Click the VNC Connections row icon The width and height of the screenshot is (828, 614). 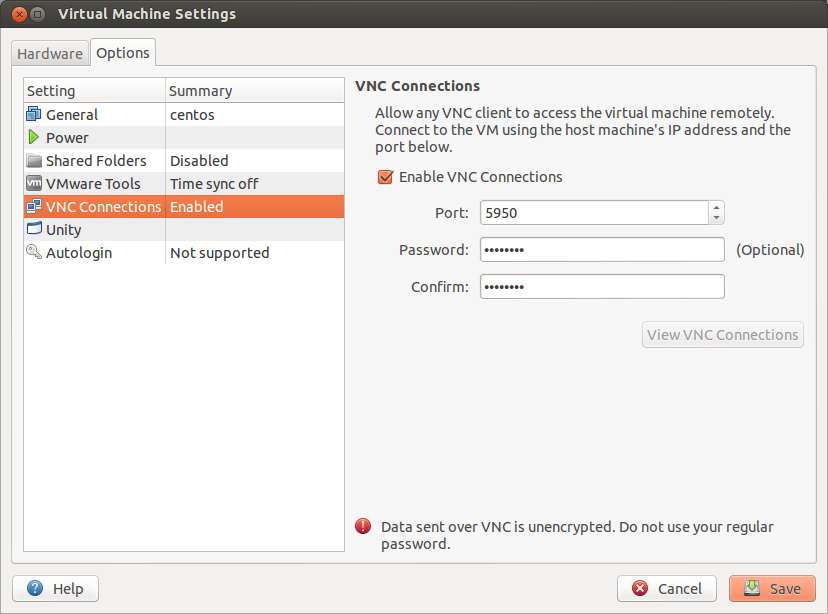tap(34, 206)
